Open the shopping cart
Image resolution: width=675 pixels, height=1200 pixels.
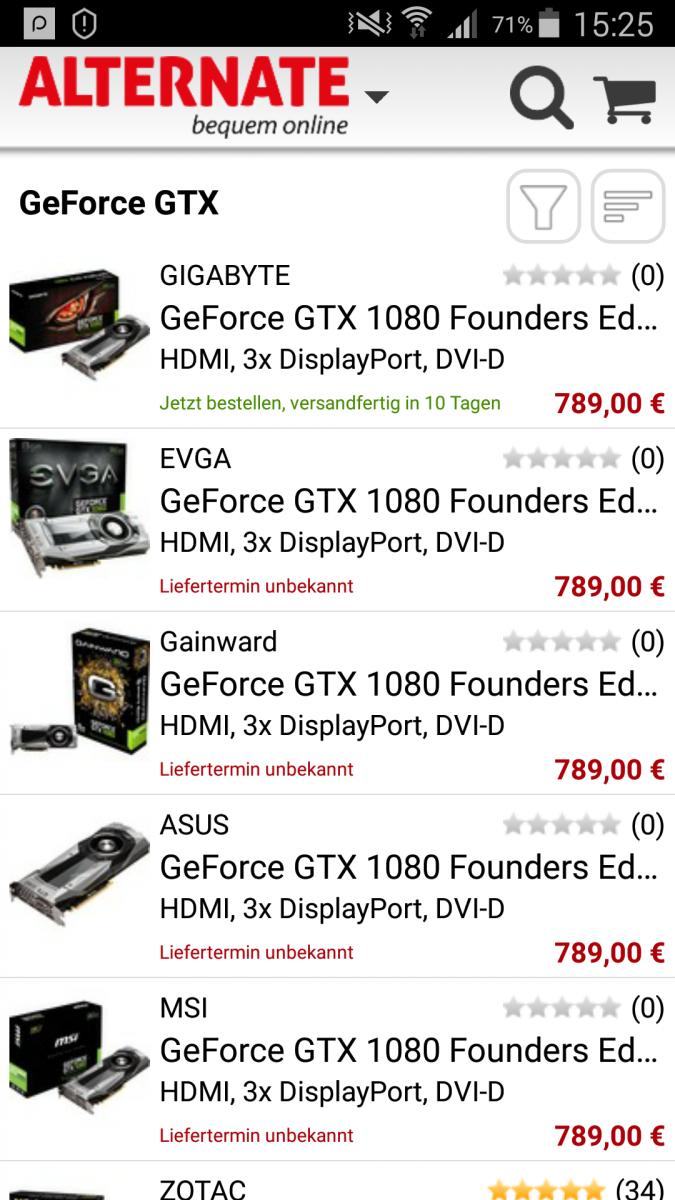point(625,99)
